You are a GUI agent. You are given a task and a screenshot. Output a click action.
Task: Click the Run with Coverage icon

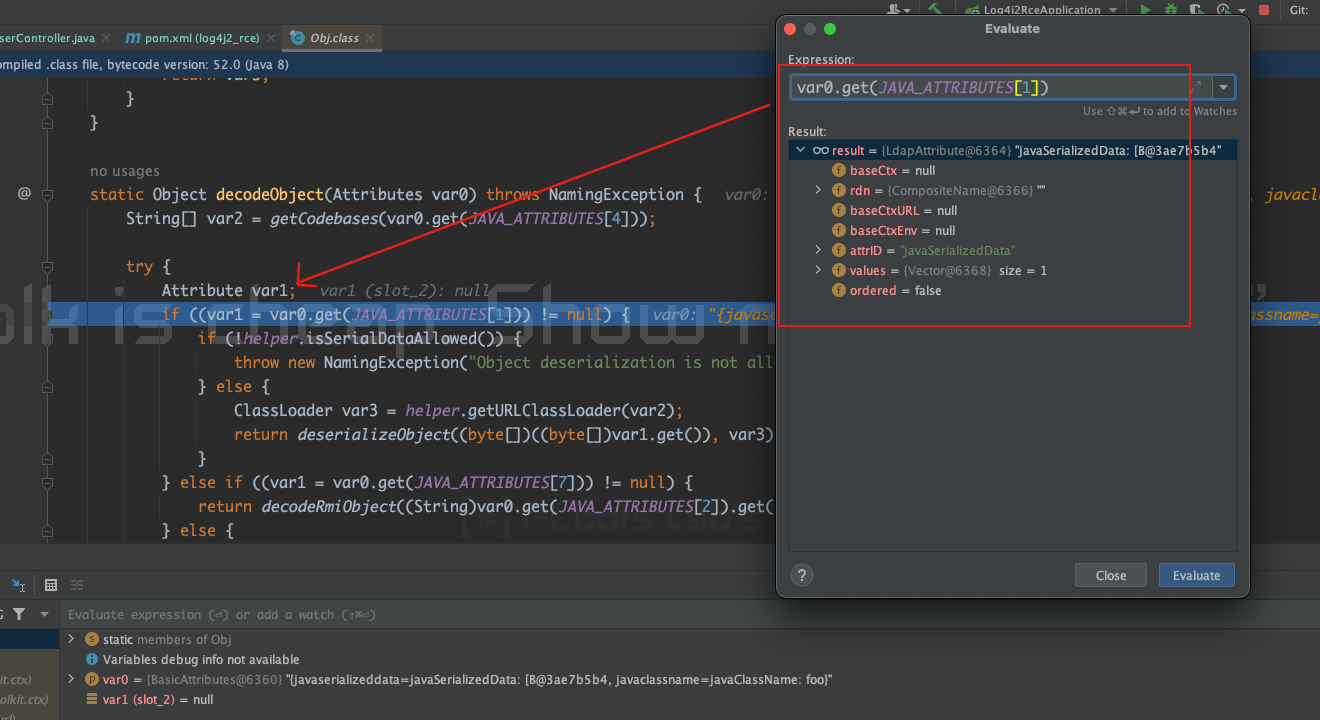(1198, 10)
